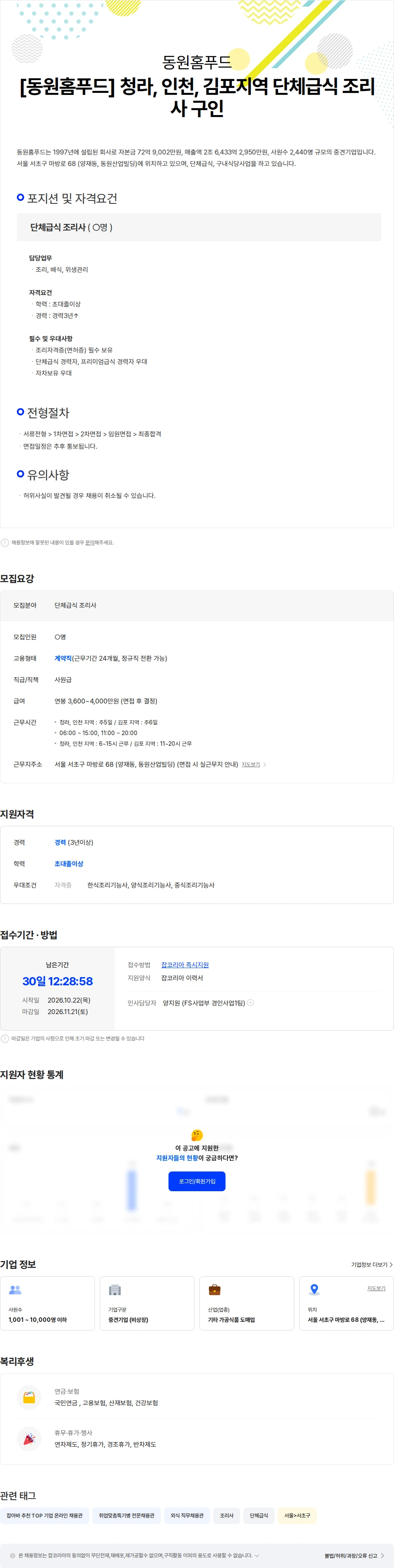The height and width of the screenshot is (1568, 394).
Task: Click the 연봉 3,600~4,000만원 salary text
Action: [x=106, y=701]
